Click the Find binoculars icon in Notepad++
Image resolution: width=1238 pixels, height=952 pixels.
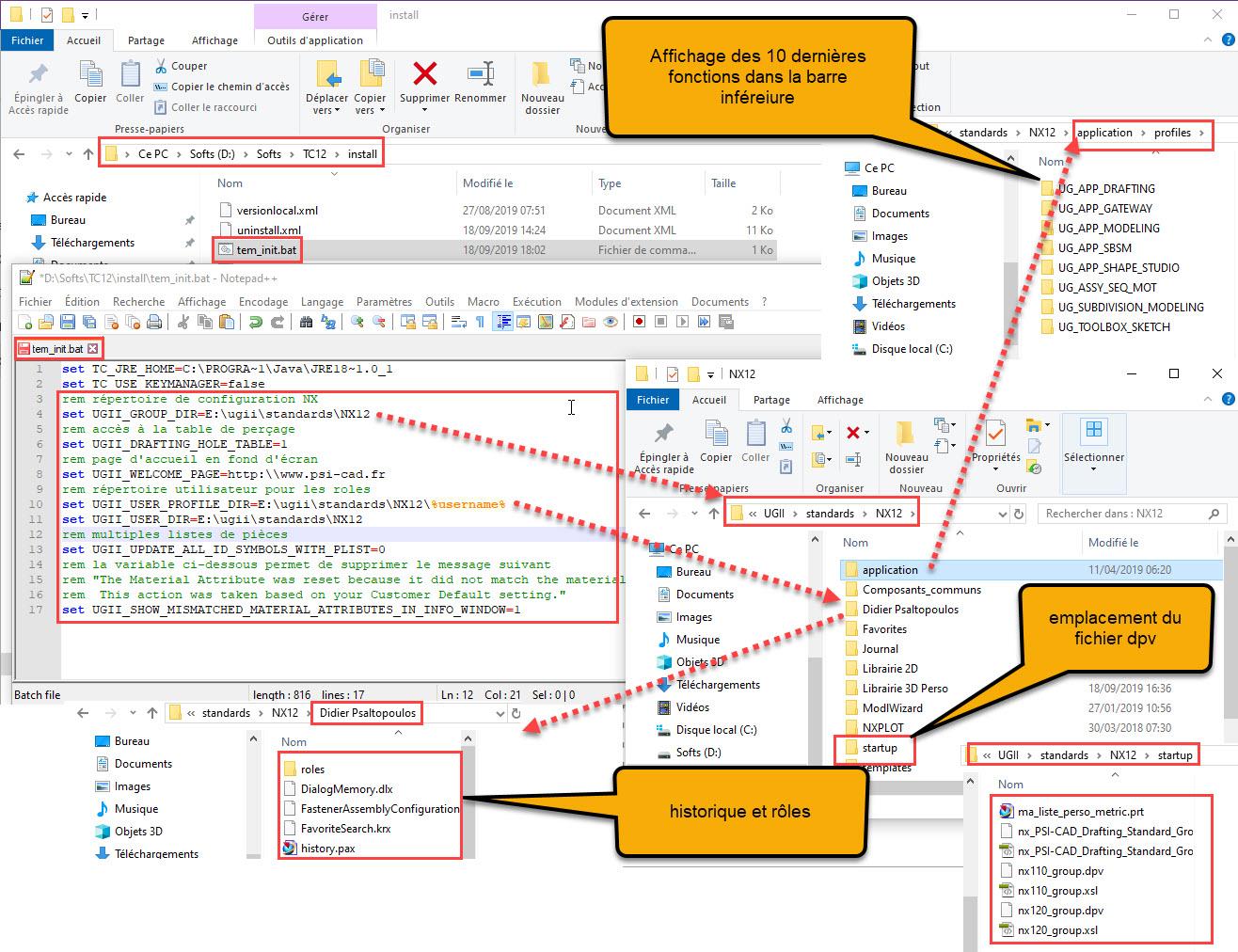click(306, 322)
